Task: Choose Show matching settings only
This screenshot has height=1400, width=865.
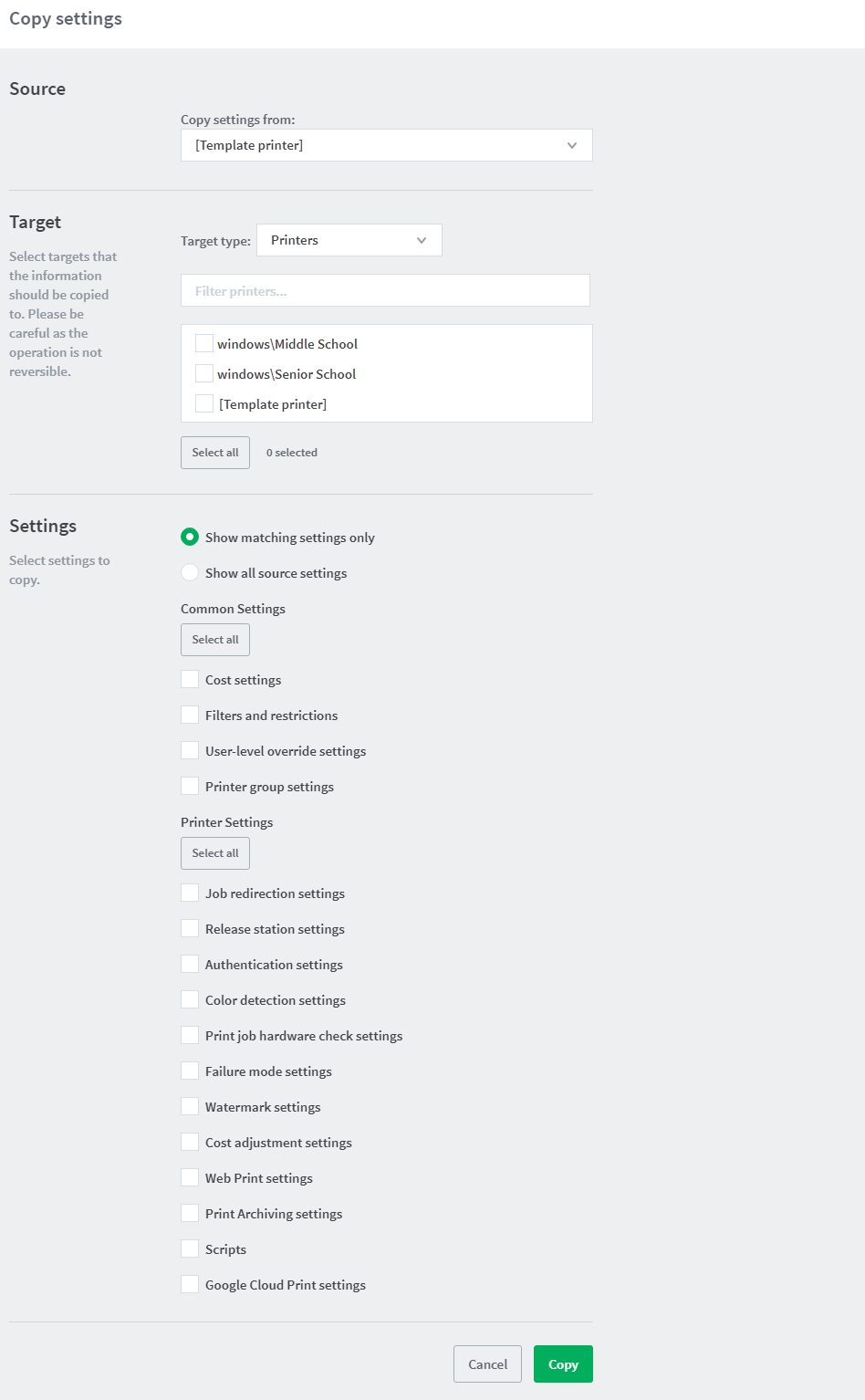Action: [190, 537]
